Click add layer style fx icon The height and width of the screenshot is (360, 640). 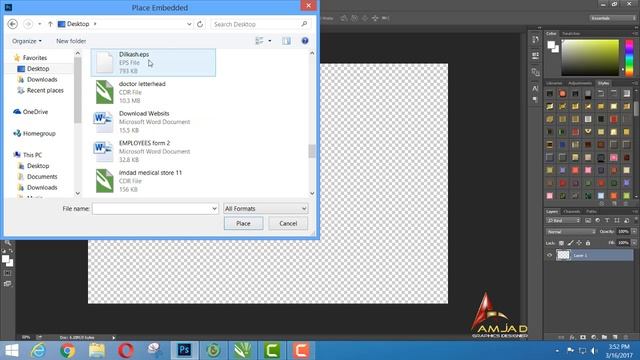[x=572, y=338]
